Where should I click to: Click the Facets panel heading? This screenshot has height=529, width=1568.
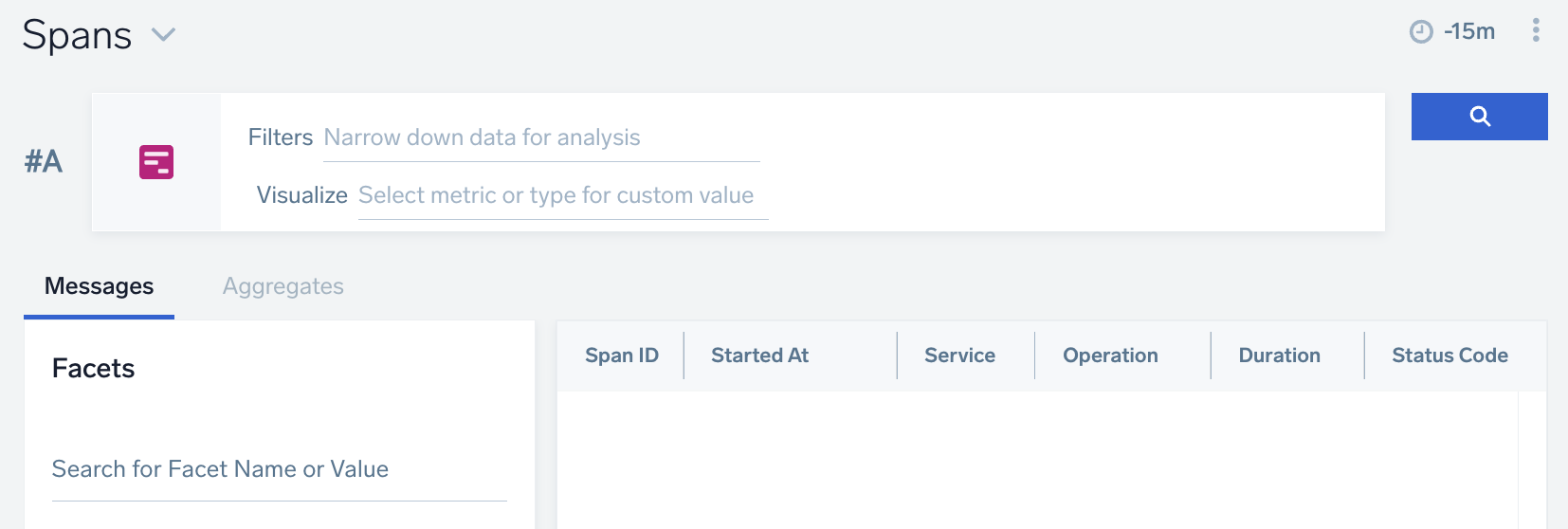pyautogui.click(x=93, y=369)
